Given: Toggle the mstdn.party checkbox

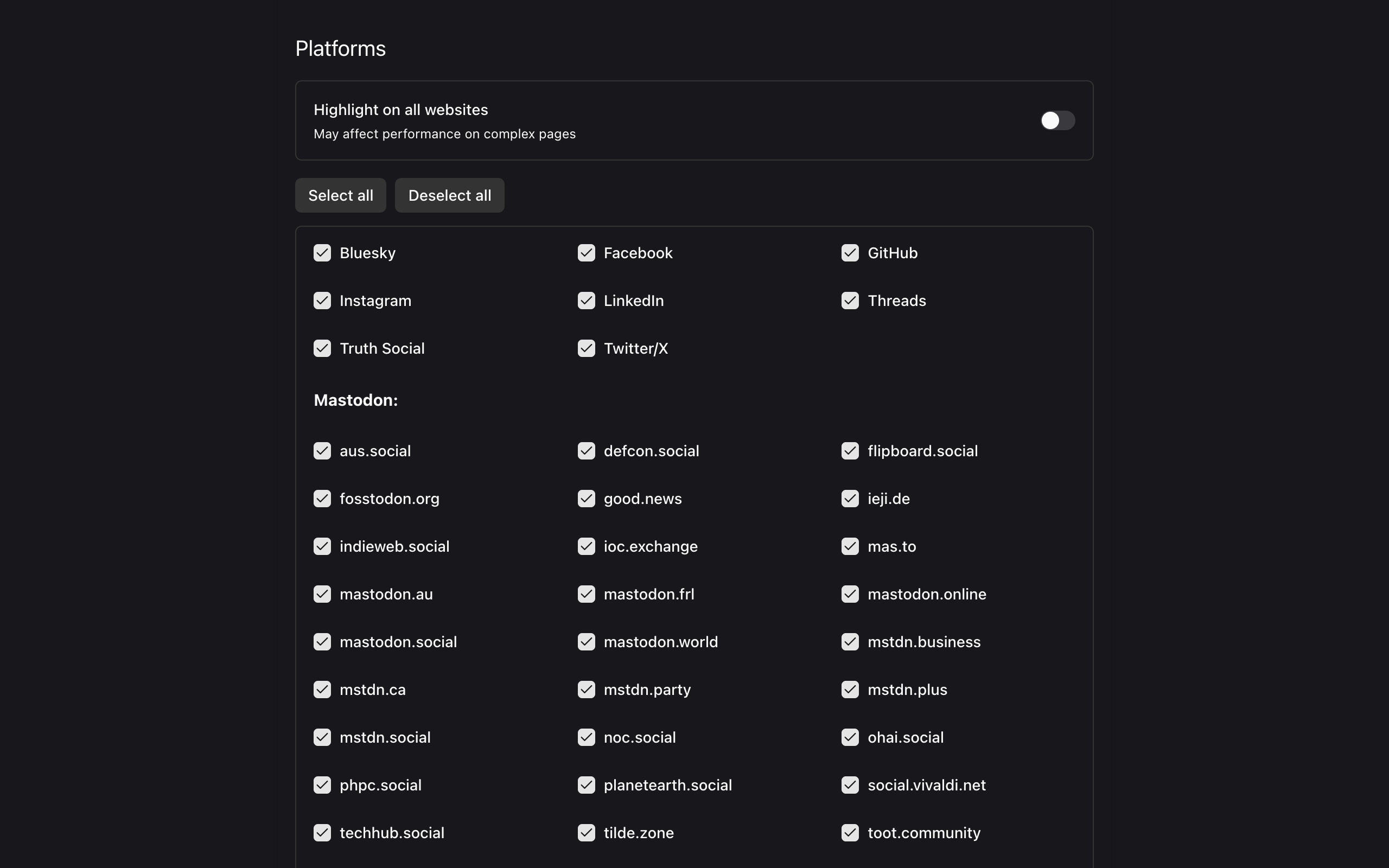Looking at the screenshot, I should tap(586, 689).
